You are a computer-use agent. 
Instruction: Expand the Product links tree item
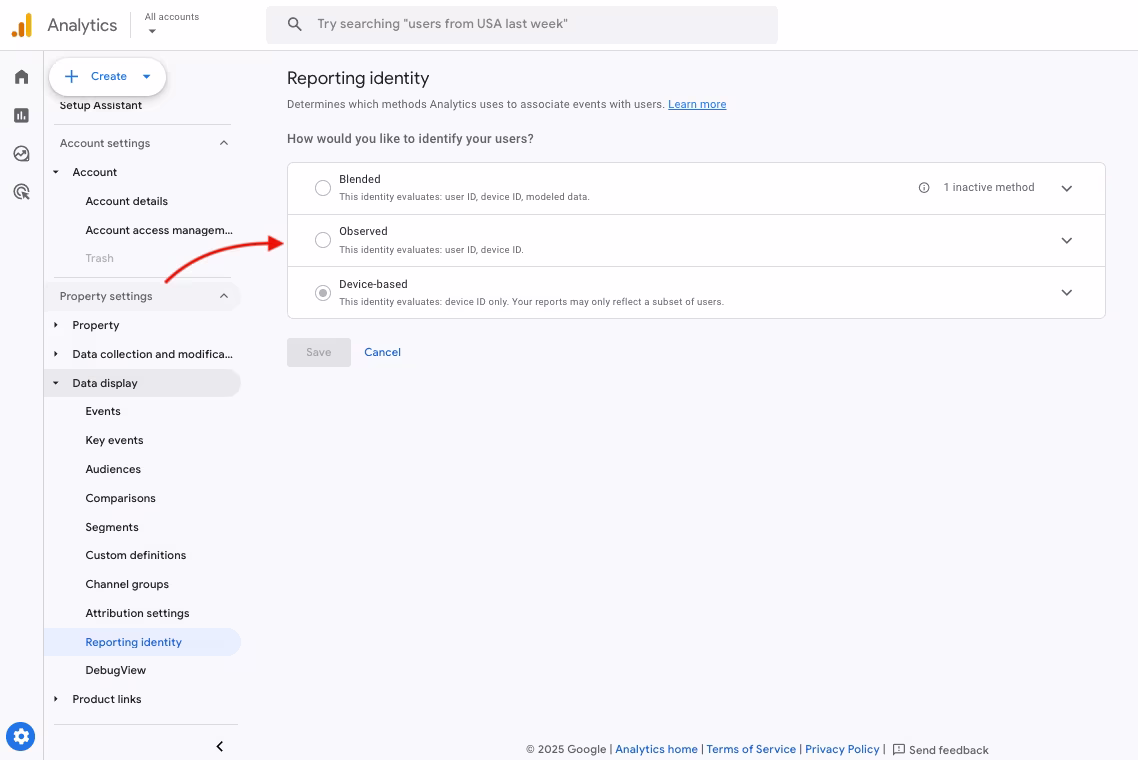click(56, 699)
